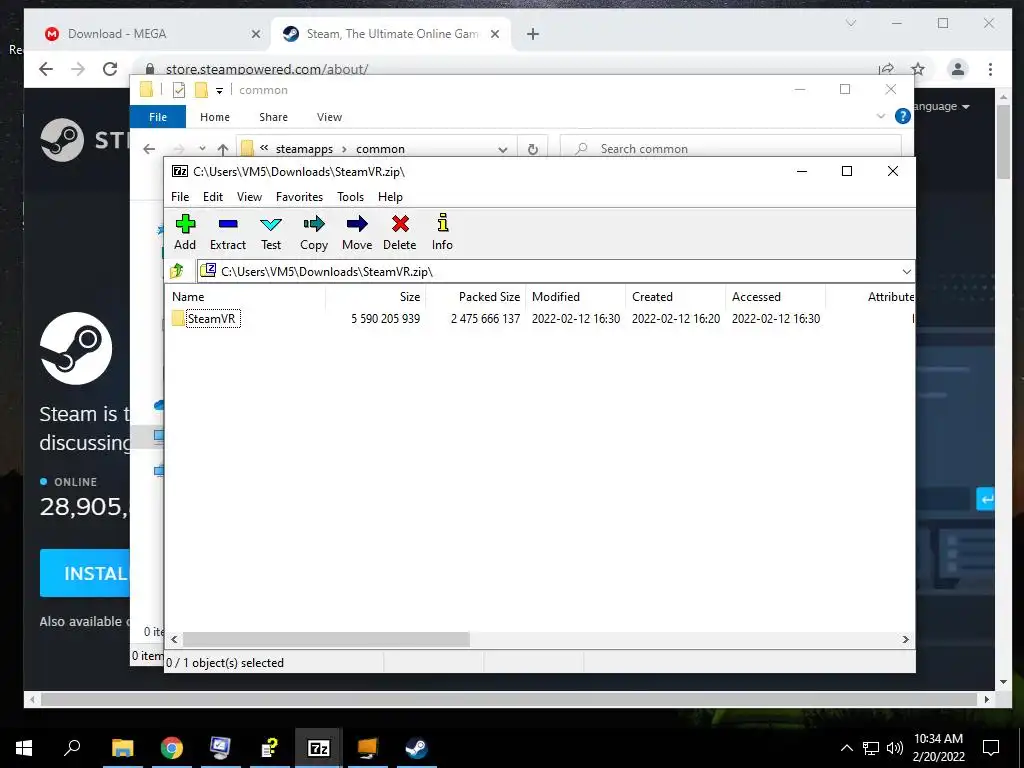Viewport: 1024px width, 768px height.
Task: Click the Extract icon in 7-Zip
Action: point(228,232)
